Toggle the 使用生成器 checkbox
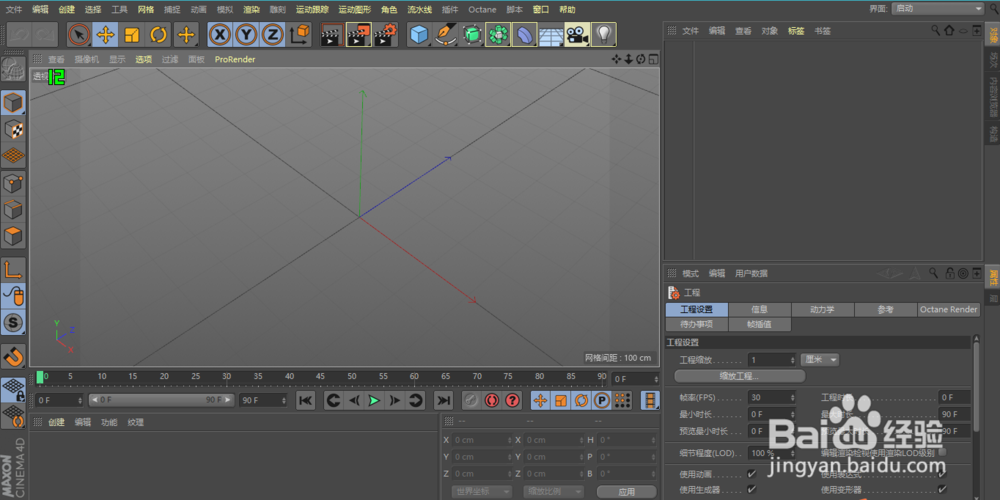This screenshot has height=500, width=1000. tap(751, 489)
